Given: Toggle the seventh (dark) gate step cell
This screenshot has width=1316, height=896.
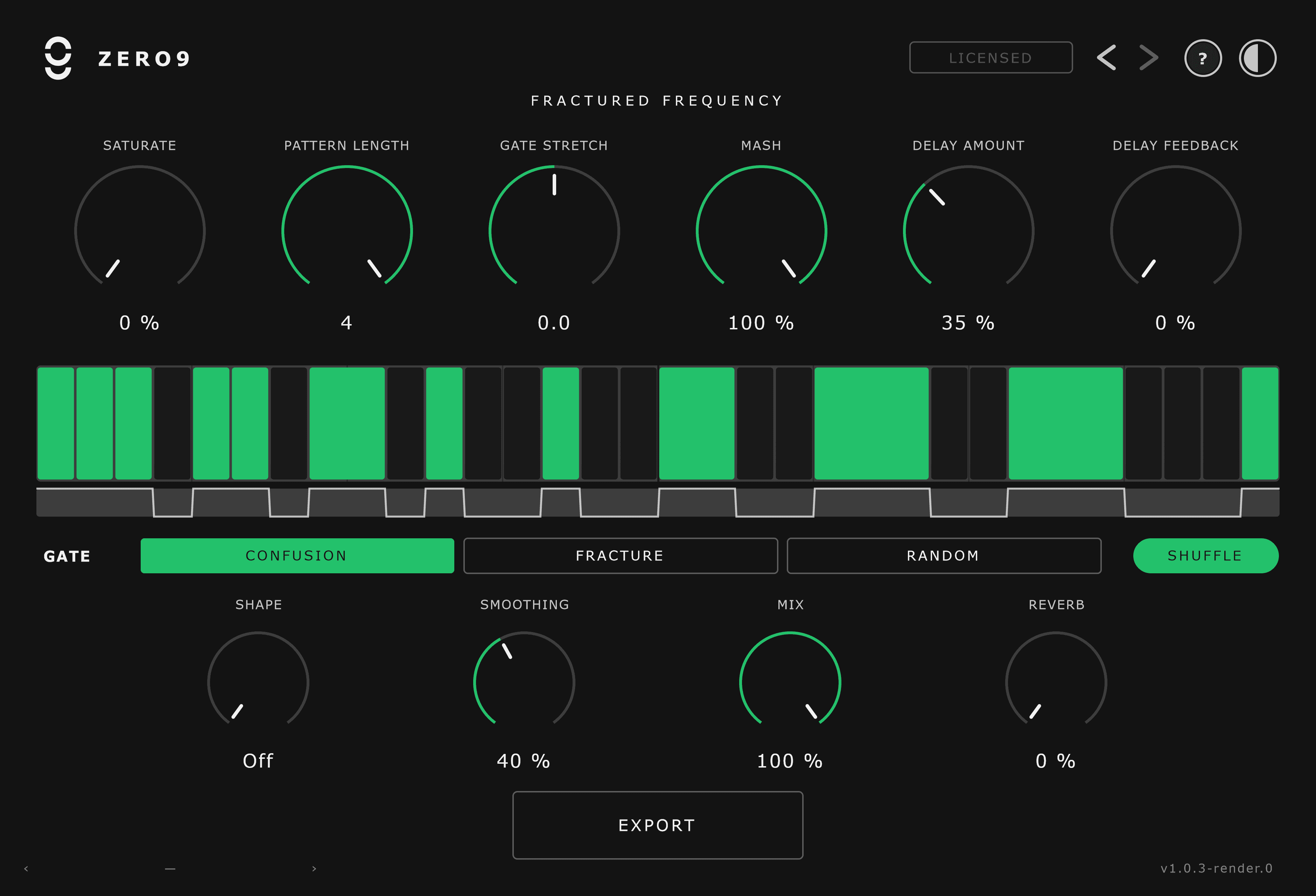Looking at the screenshot, I should pyautogui.click(x=289, y=423).
